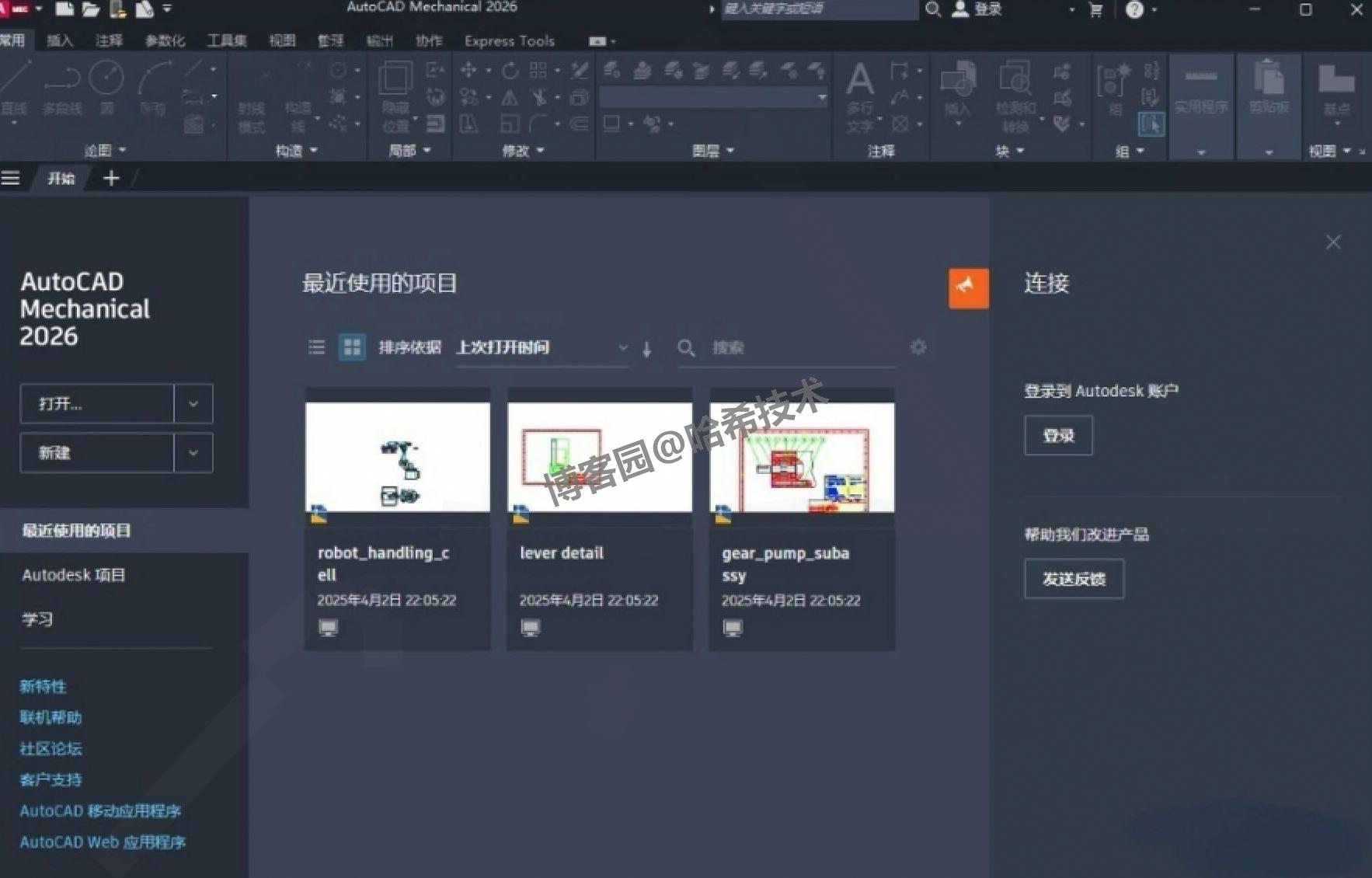Switch recent projects to grid view
Viewport: 1372px width, 878px height.
coord(352,347)
